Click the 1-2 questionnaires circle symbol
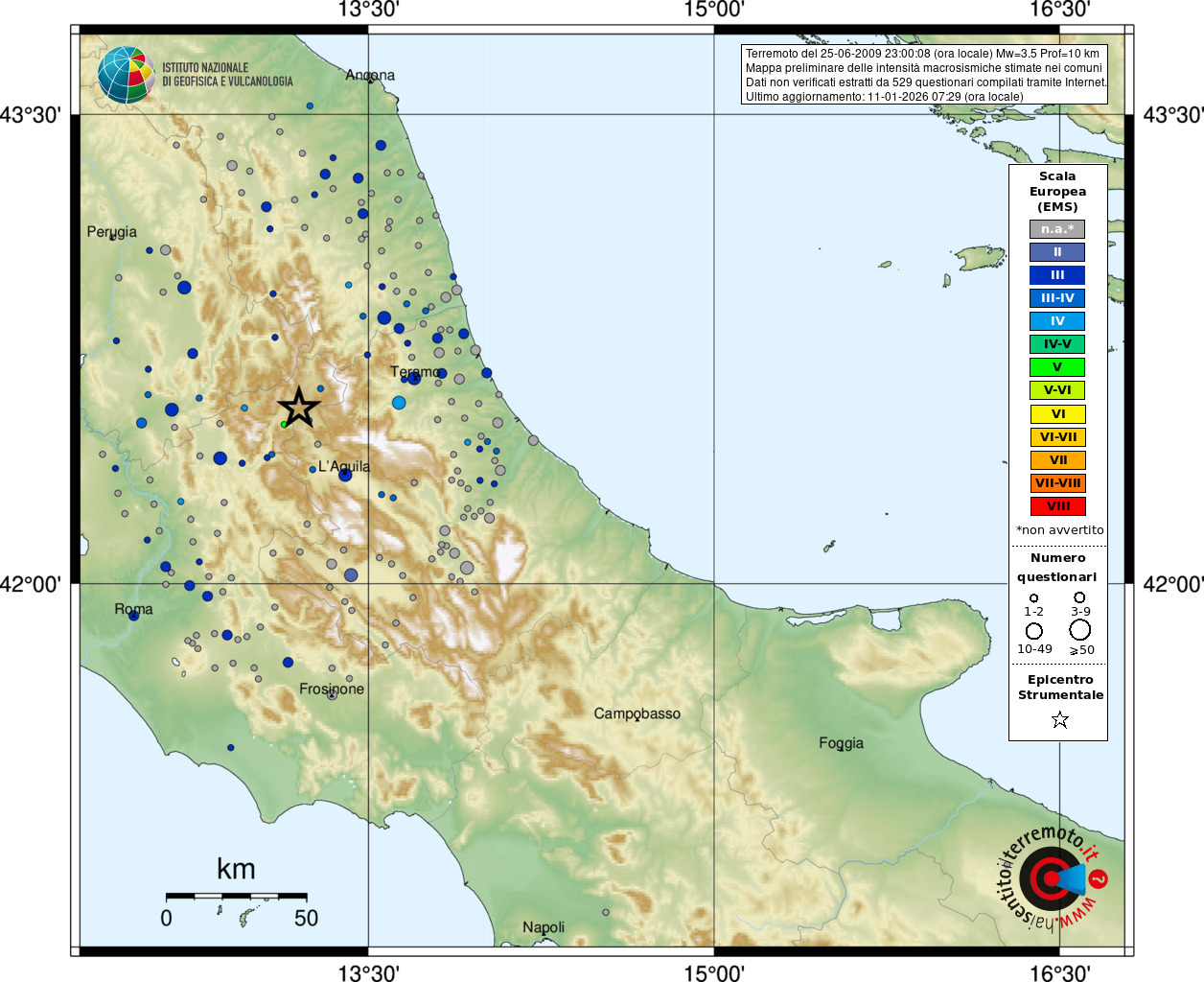 (x=1033, y=597)
